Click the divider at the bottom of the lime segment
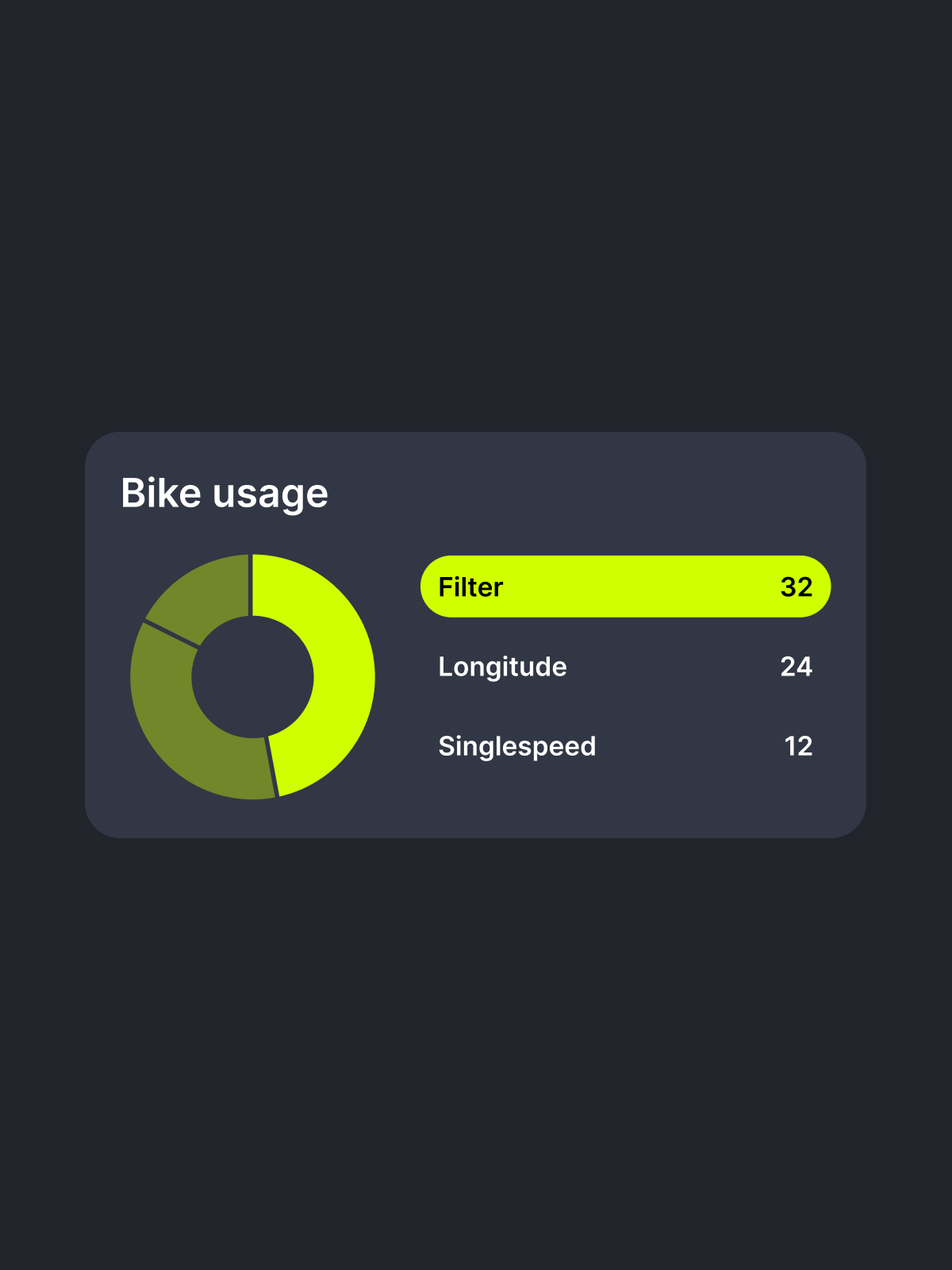The width and height of the screenshot is (952, 1270). point(271,767)
